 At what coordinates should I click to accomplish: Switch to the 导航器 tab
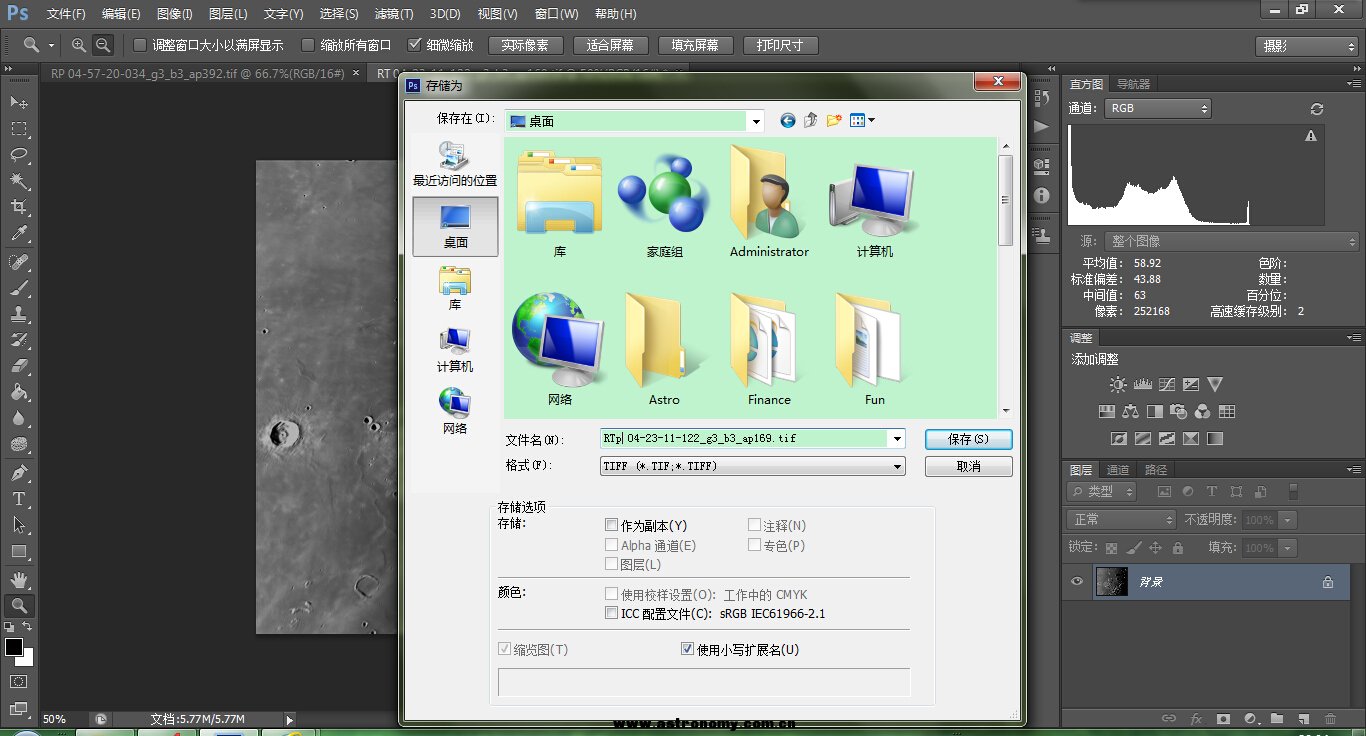(1134, 84)
